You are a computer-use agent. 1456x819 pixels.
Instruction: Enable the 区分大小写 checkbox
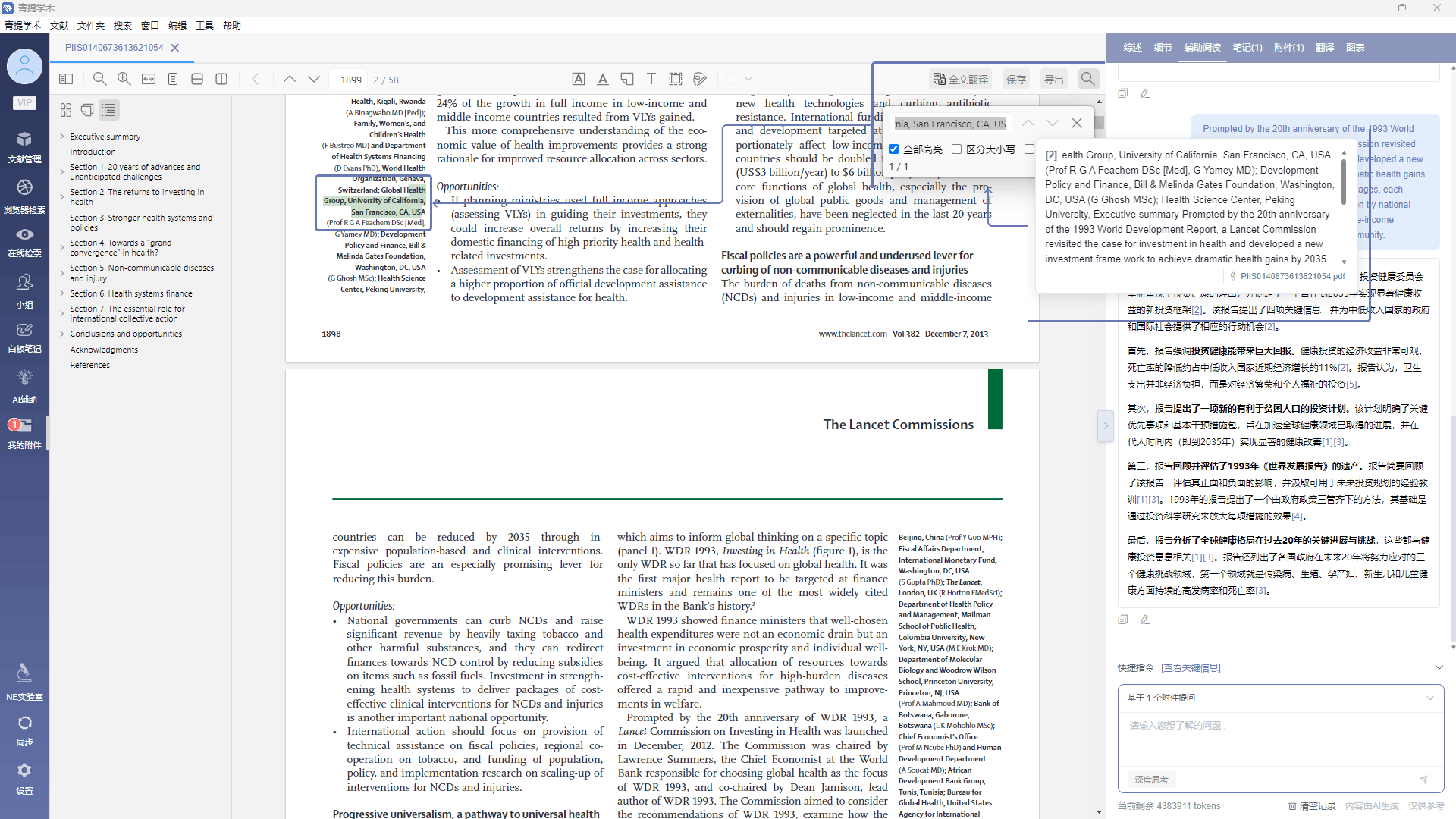point(957,149)
